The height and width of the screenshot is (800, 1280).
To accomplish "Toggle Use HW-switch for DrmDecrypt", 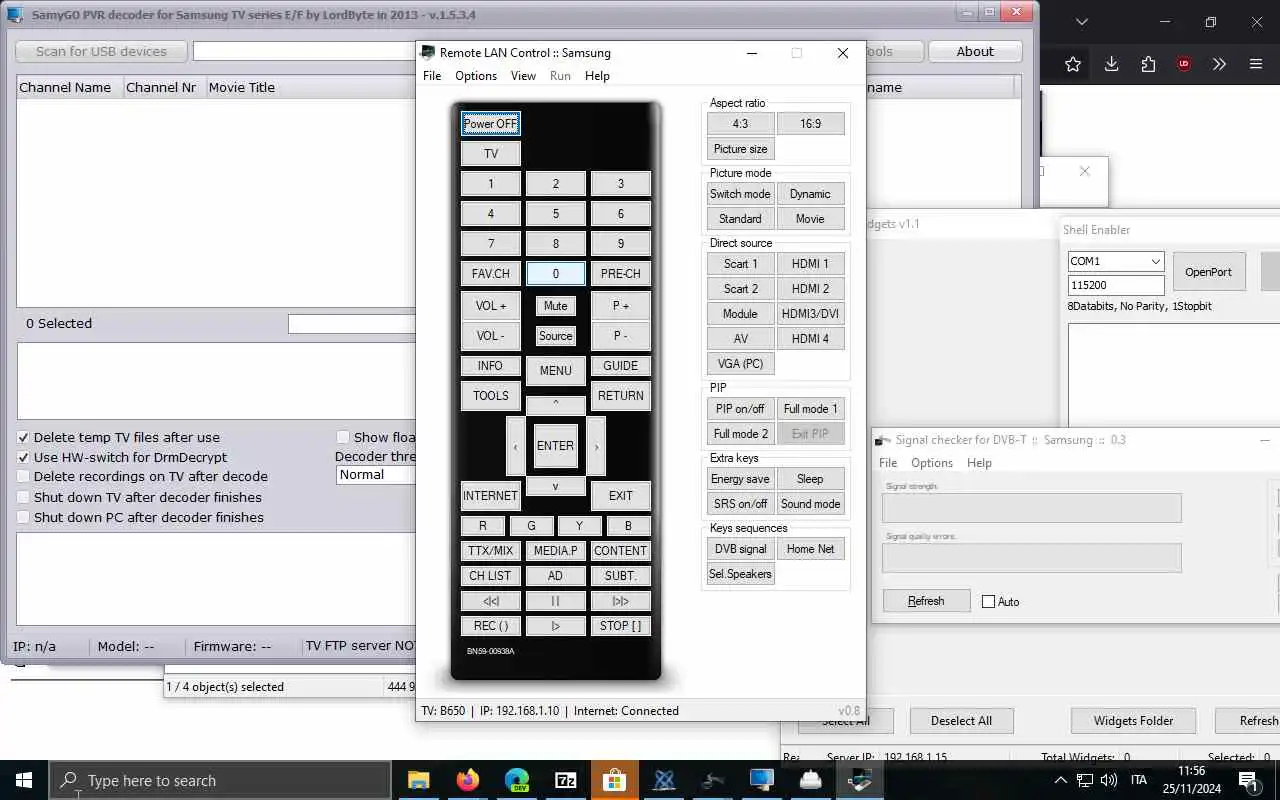I will pos(24,457).
